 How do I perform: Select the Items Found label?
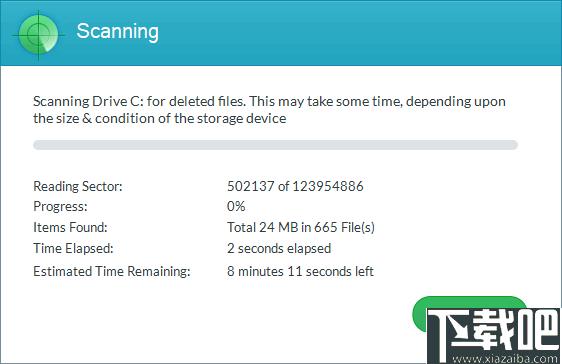pyautogui.click(x=70, y=228)
